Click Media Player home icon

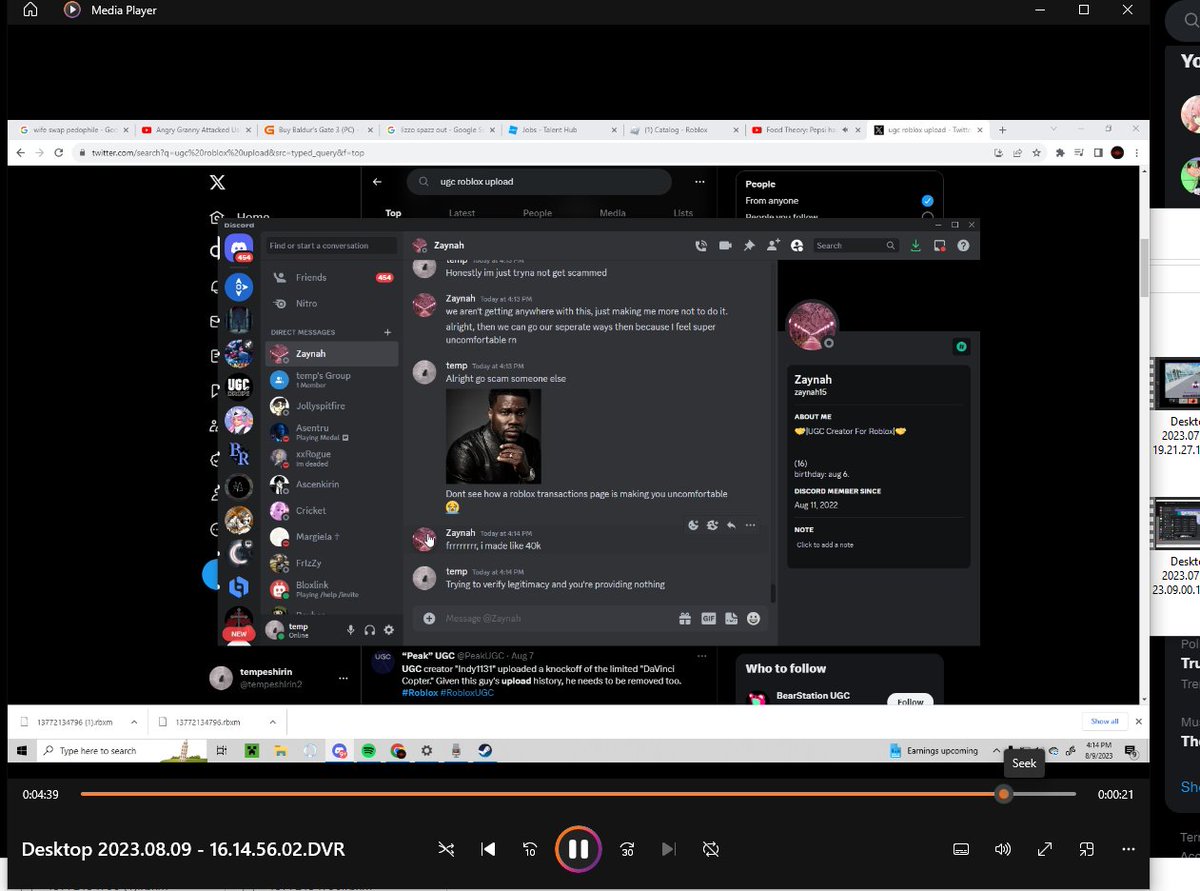pos(30,10)
